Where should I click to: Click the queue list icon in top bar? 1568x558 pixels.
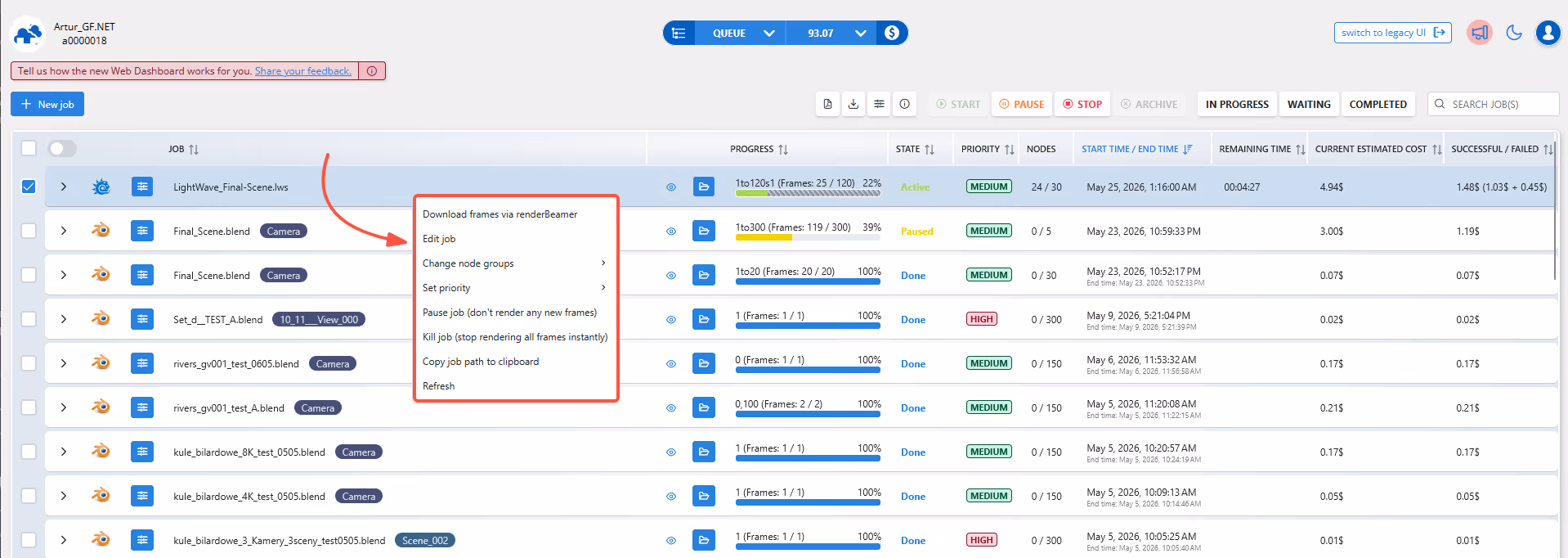coord(679,33)
